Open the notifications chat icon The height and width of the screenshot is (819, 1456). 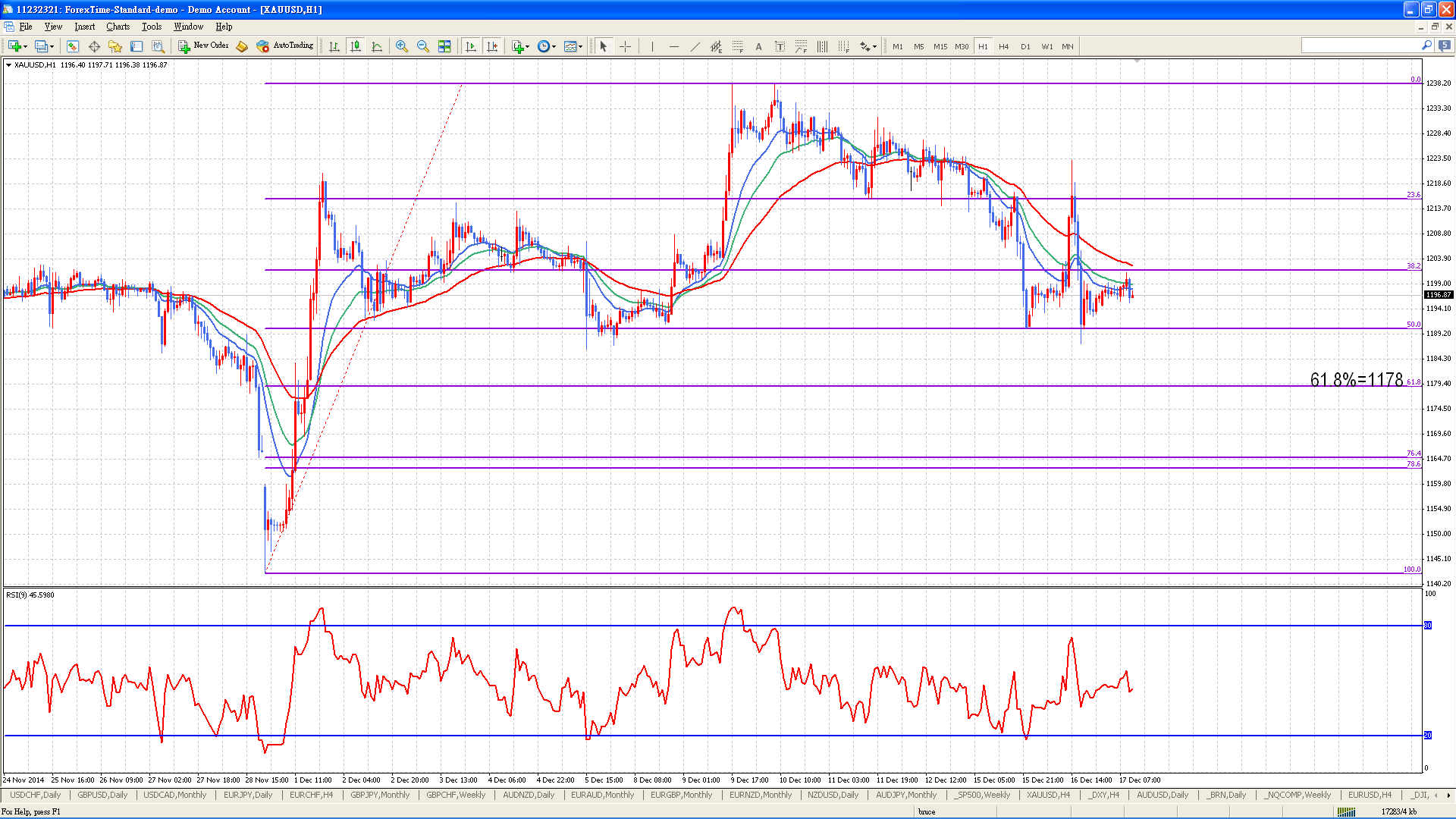[1445, 45]
